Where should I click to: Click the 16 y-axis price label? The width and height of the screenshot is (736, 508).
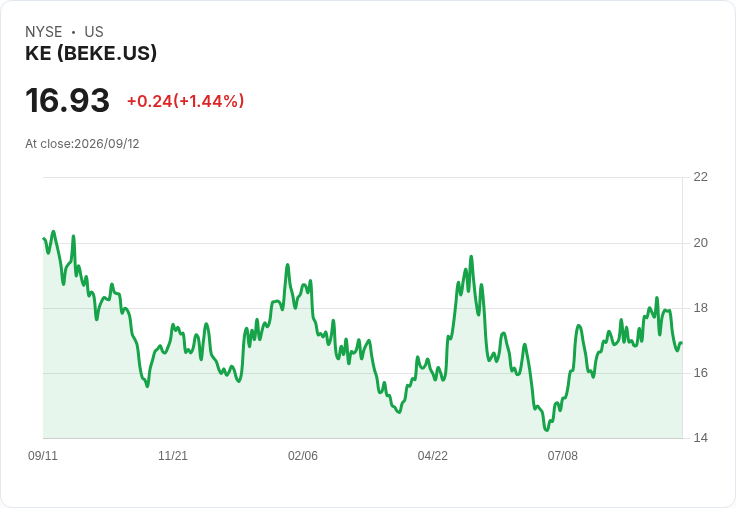coord(700,373)
